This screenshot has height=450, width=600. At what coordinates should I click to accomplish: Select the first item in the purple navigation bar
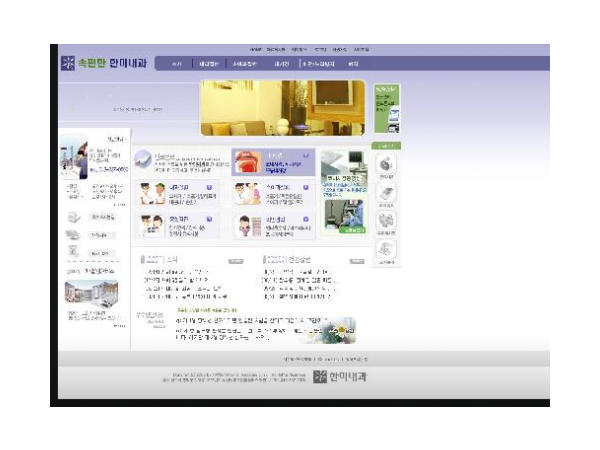pos(177,64)
